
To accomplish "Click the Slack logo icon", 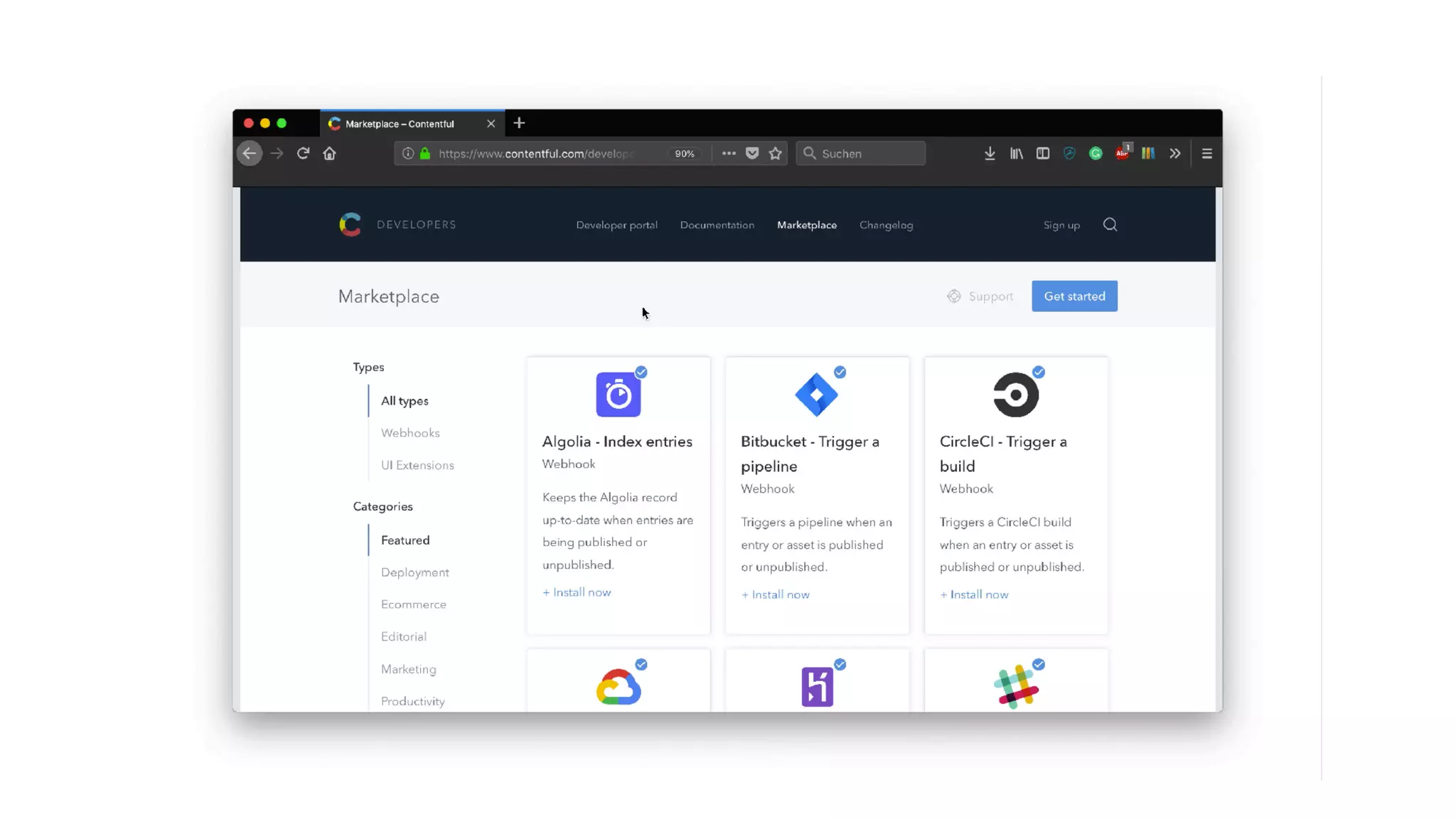I will (1015, 687).
